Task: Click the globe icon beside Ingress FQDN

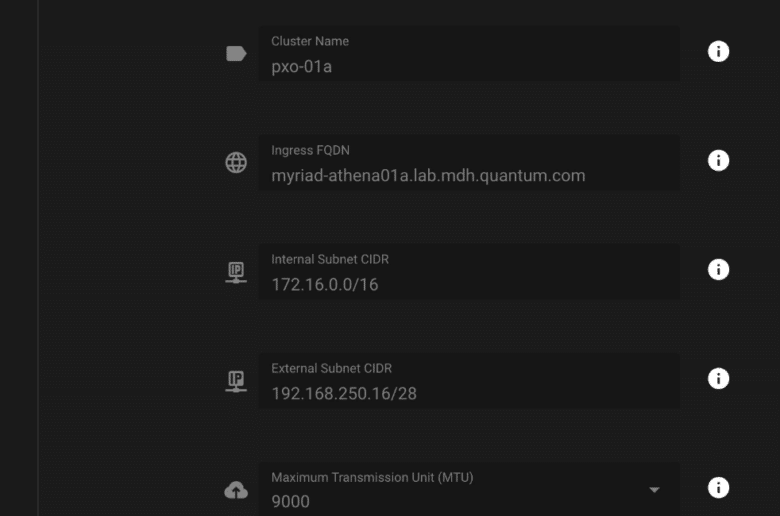Action: 236,163
